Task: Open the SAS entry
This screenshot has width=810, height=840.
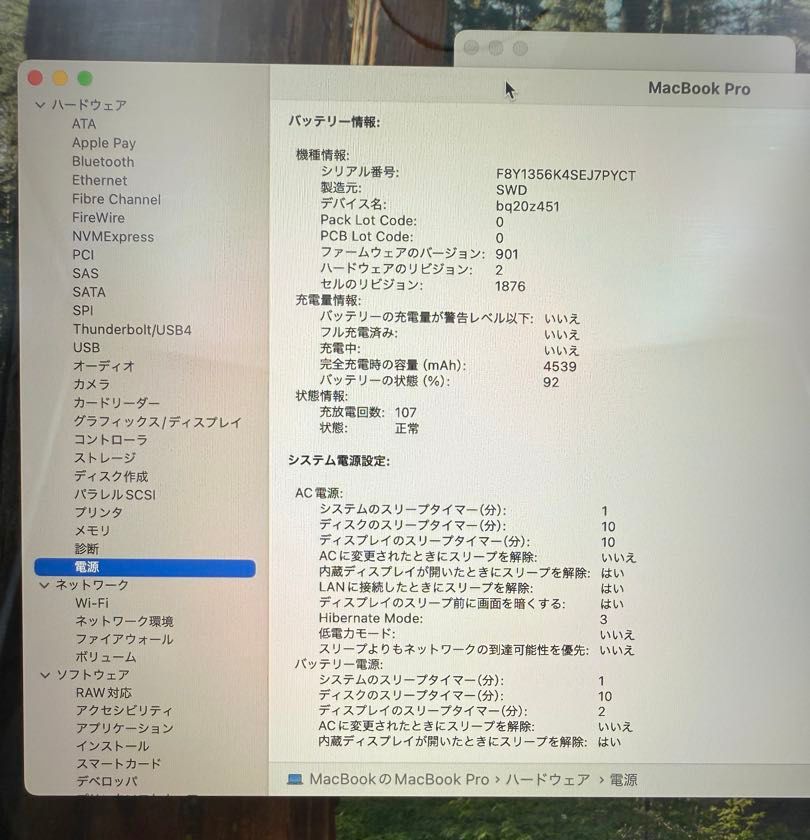Action: coord(86,274)
